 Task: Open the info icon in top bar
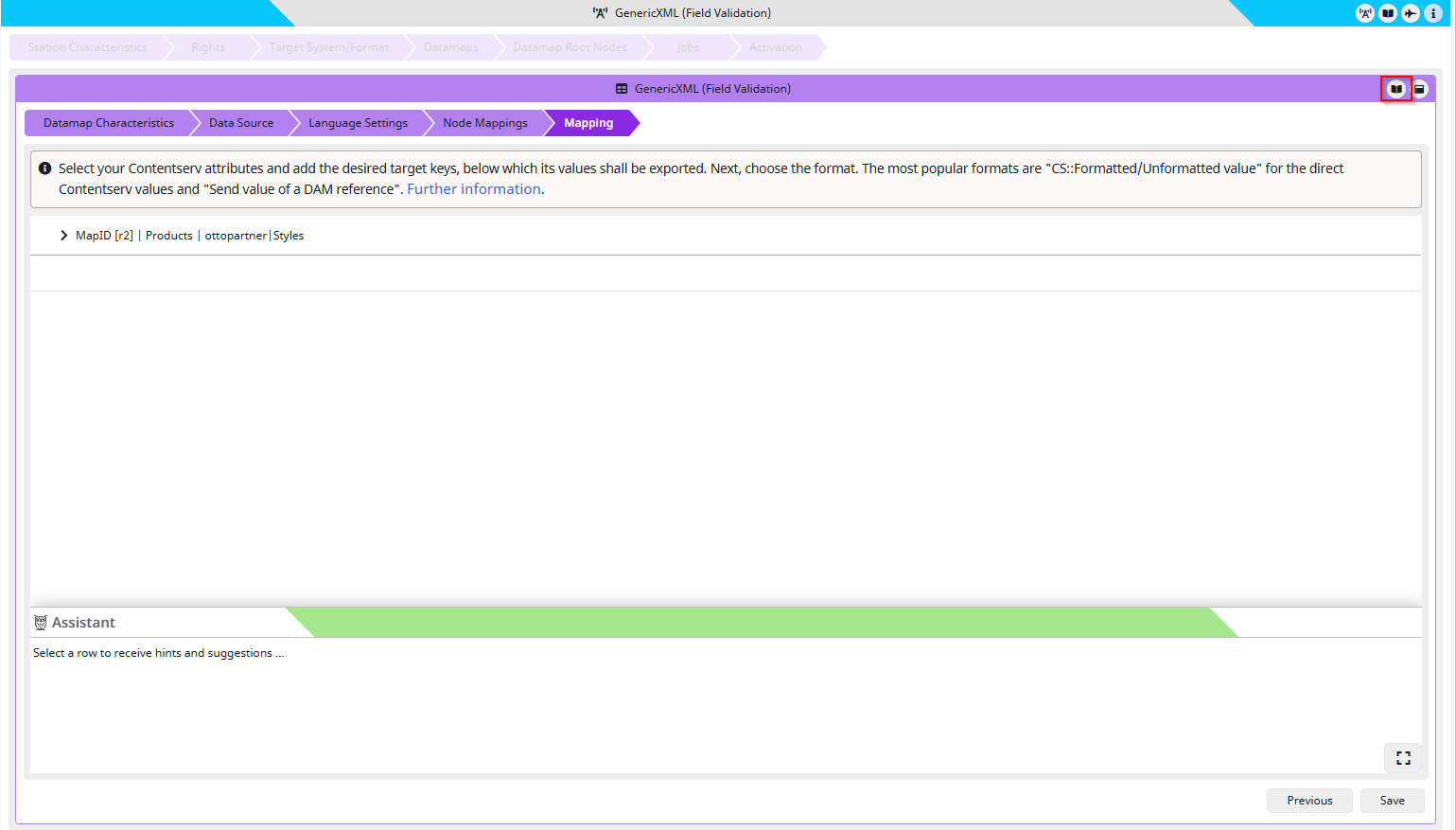tap(1433, 13)
